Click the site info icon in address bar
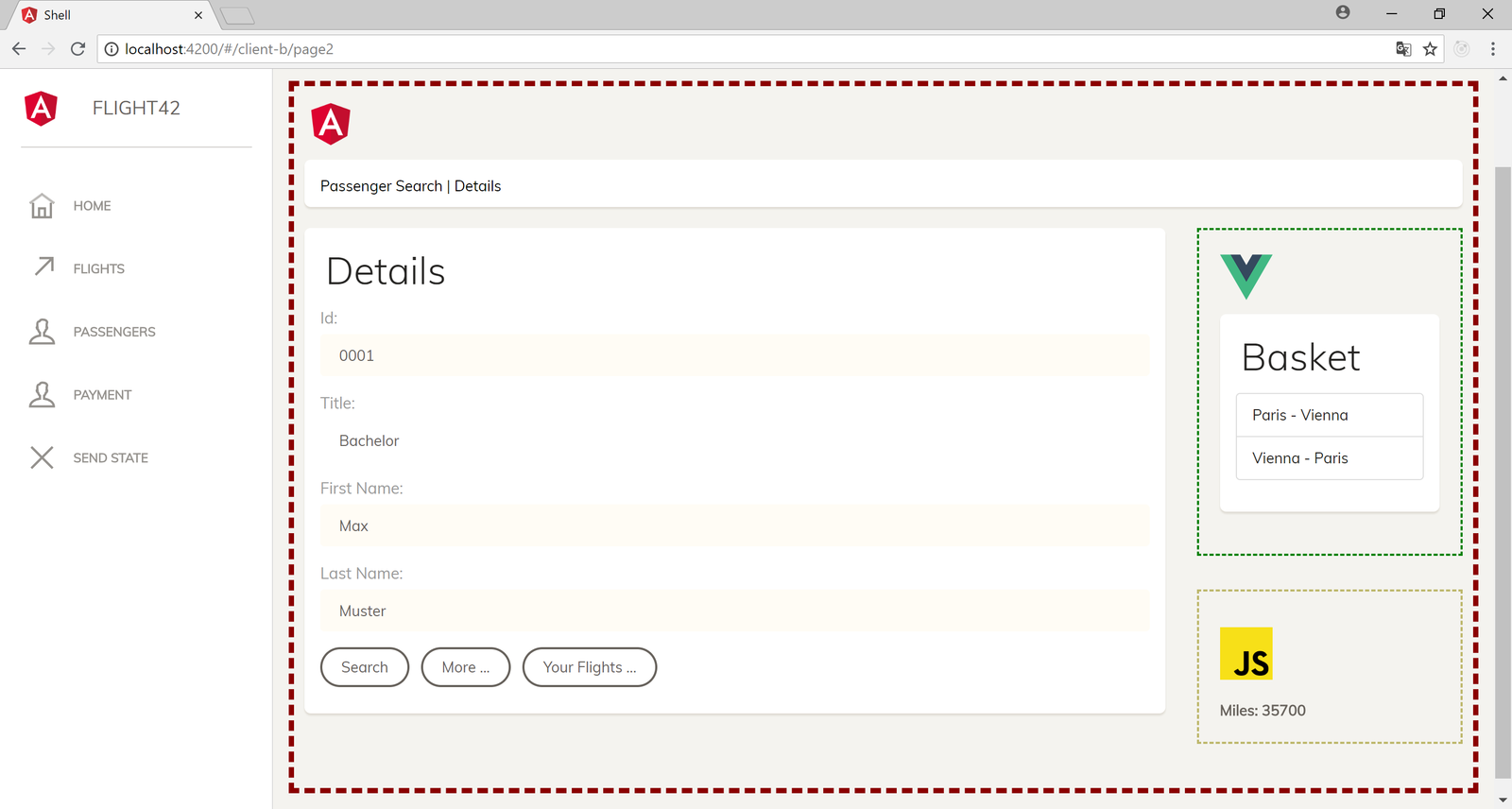The width and height of the screenshot is (1512, 809). (112, 49)
